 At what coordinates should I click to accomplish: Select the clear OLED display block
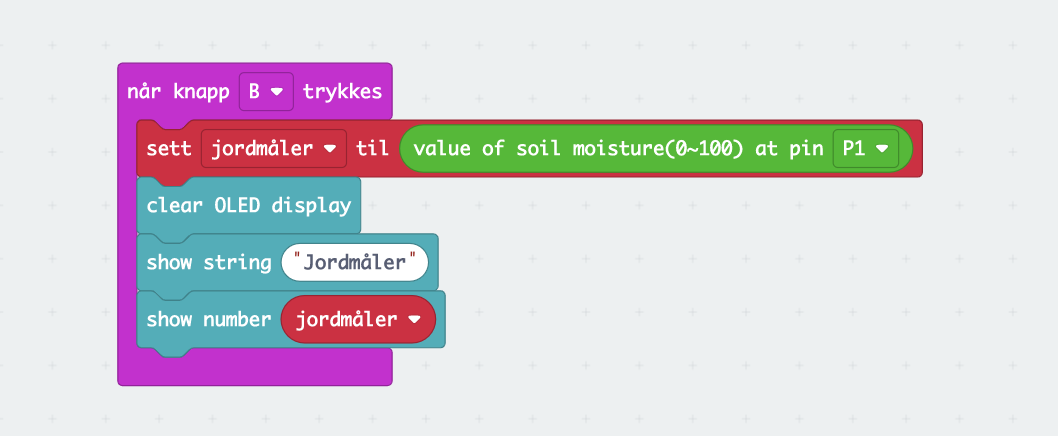248,206
